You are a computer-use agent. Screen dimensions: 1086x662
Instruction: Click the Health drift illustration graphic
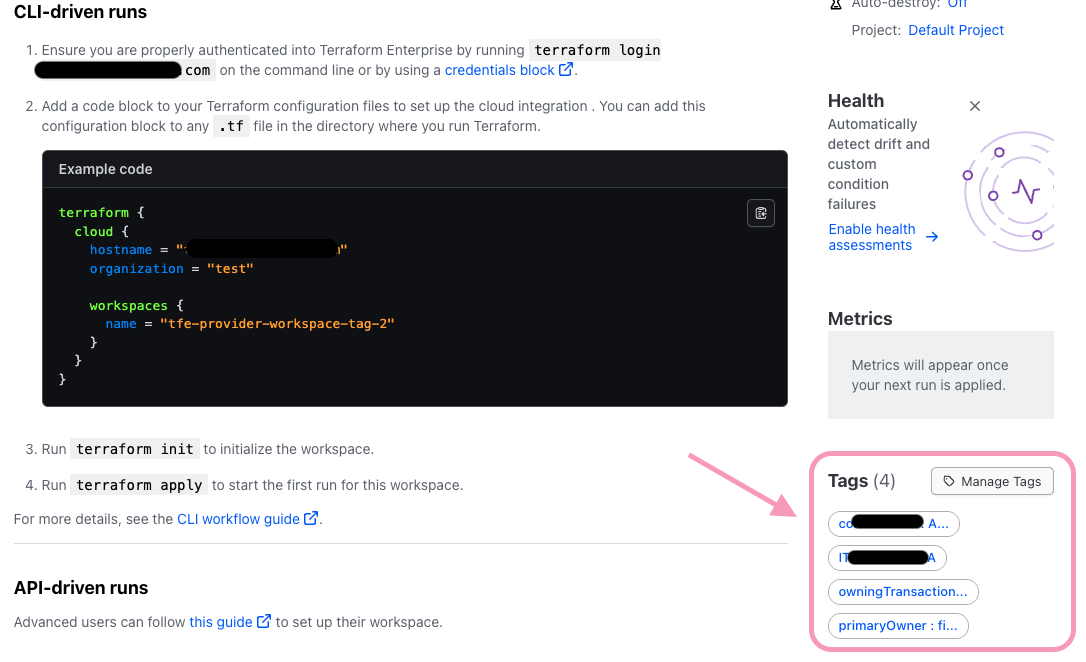(x=1010, y=191)
